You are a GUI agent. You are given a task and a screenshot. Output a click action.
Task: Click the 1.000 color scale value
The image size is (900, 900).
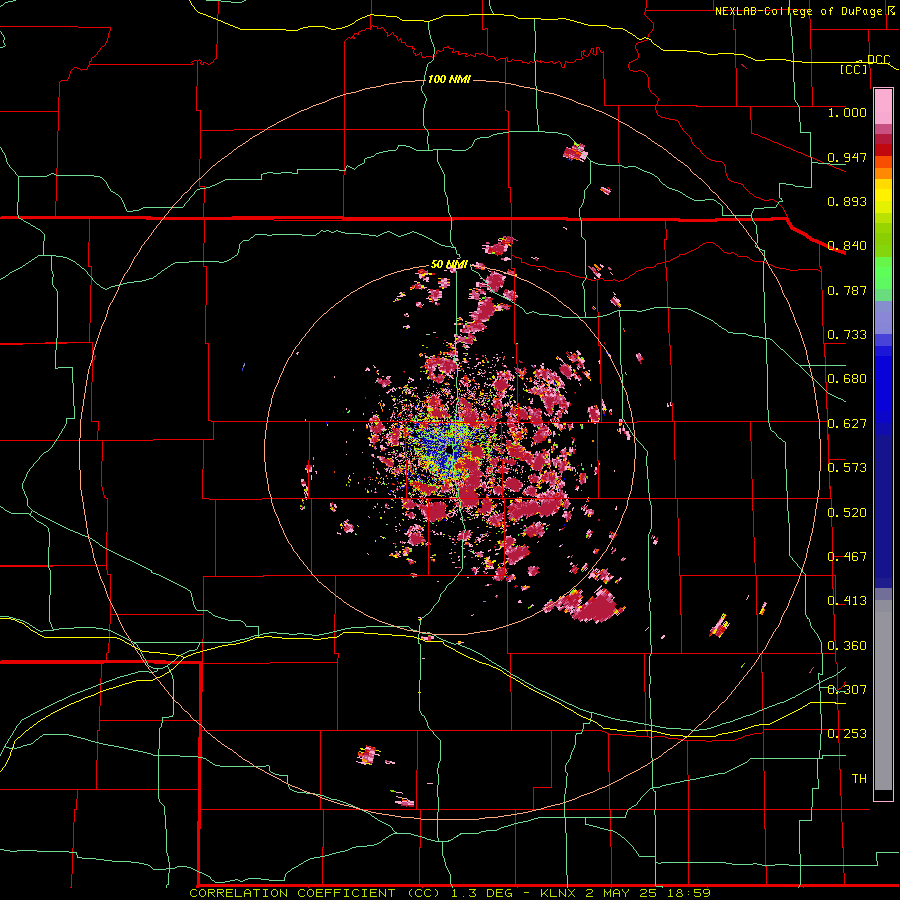(x=847, y=112)
